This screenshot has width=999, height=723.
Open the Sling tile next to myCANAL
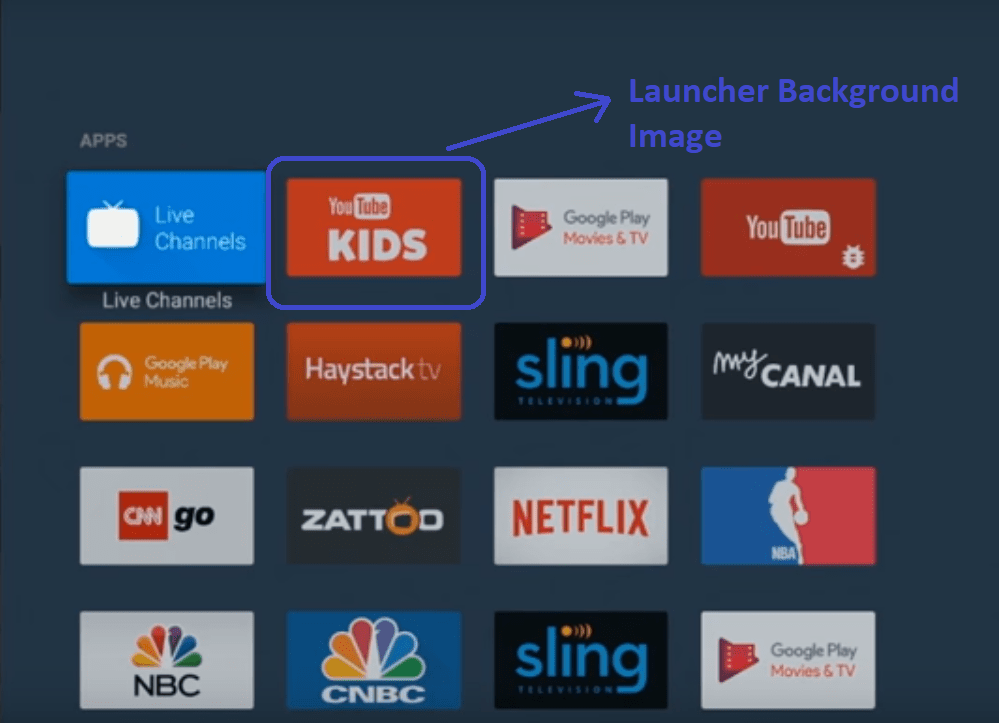tap(581, 371)
